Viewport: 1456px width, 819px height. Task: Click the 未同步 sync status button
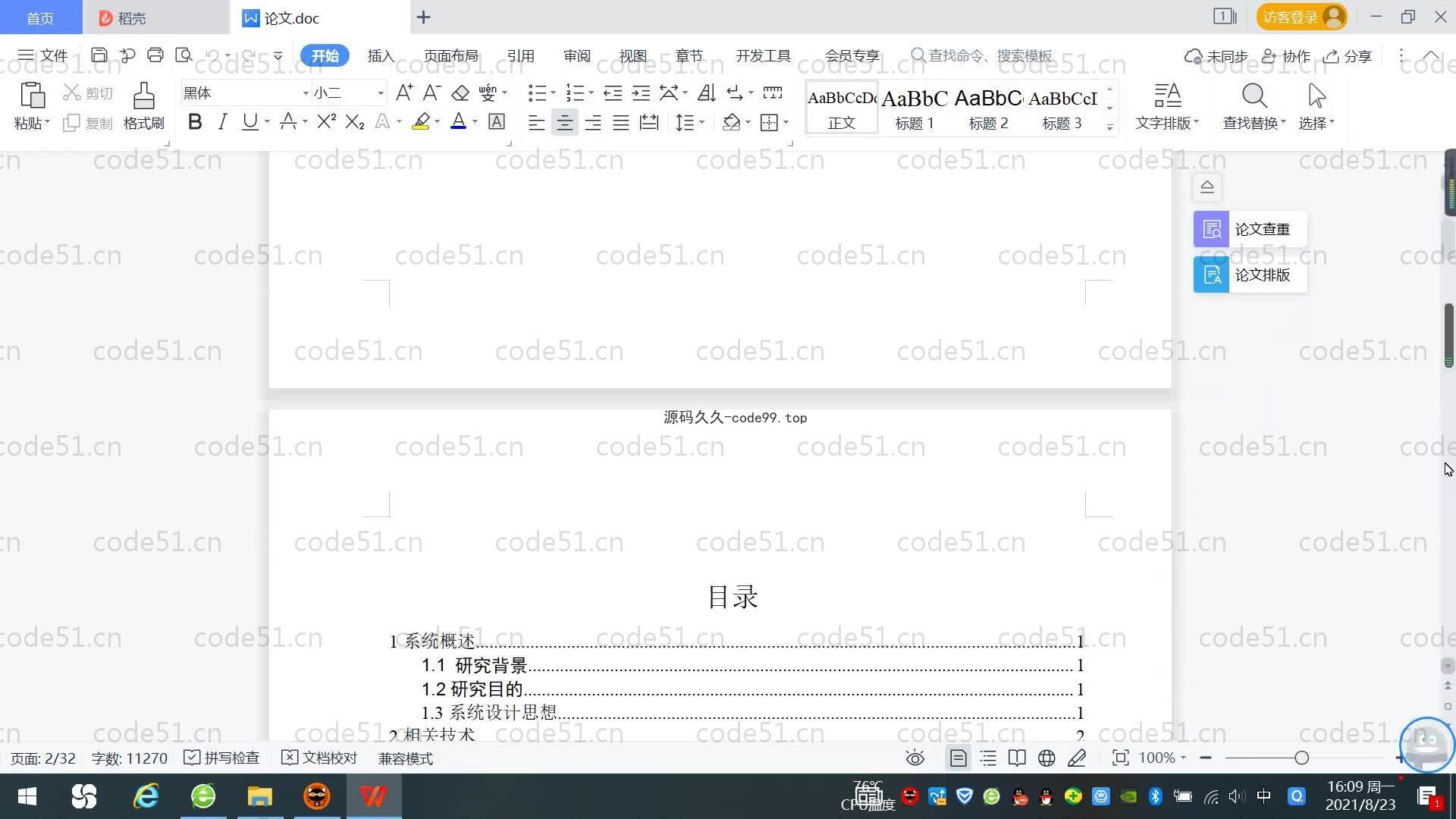1216,56
